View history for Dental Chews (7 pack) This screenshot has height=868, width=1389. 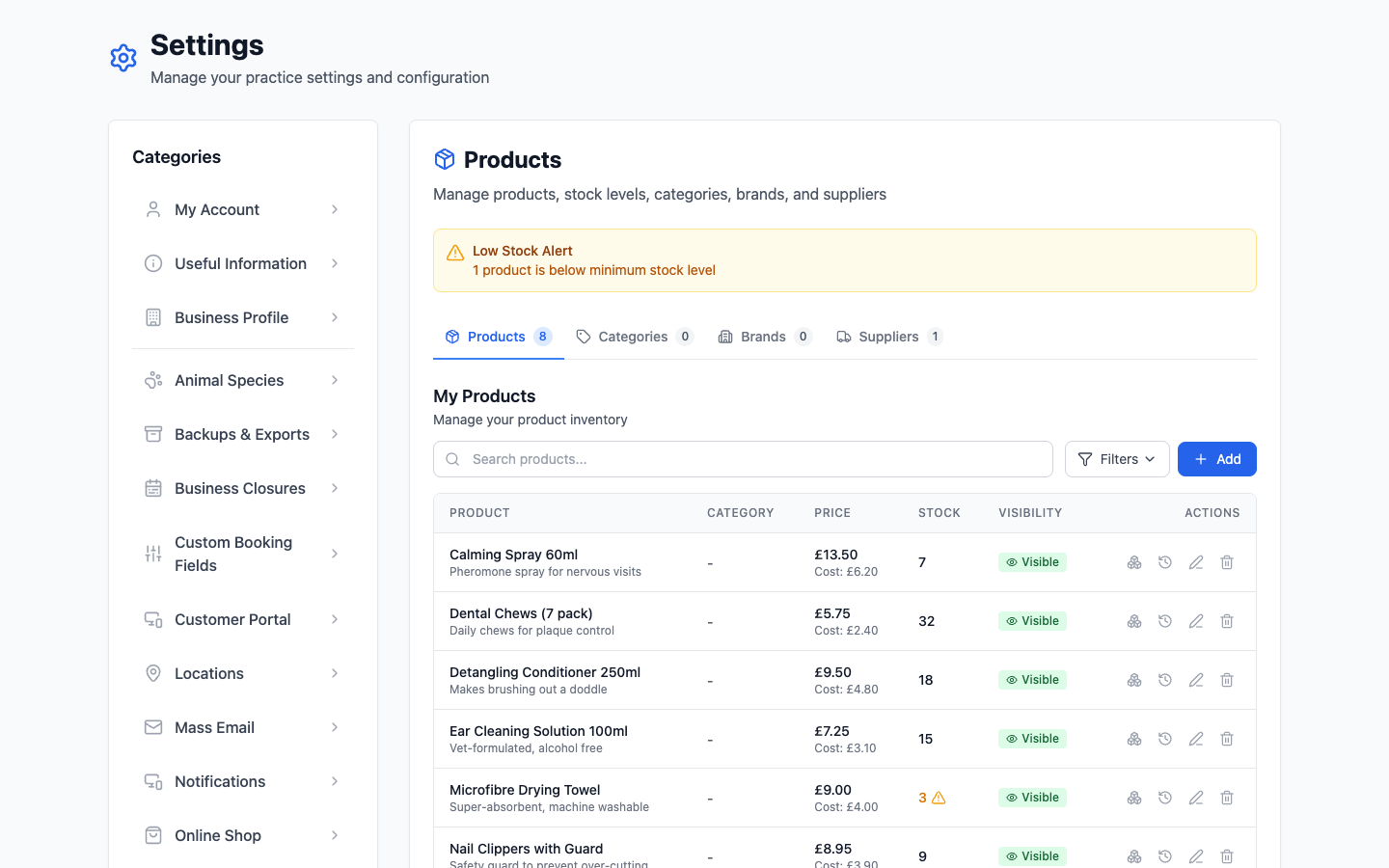point(1165,621)
